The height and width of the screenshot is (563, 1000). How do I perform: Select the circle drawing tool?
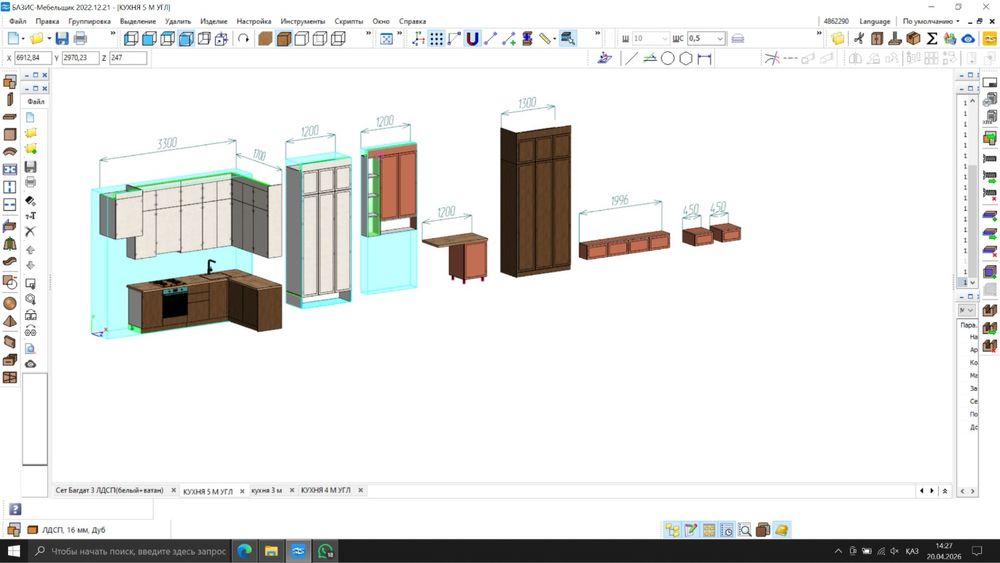coord(667,58)
